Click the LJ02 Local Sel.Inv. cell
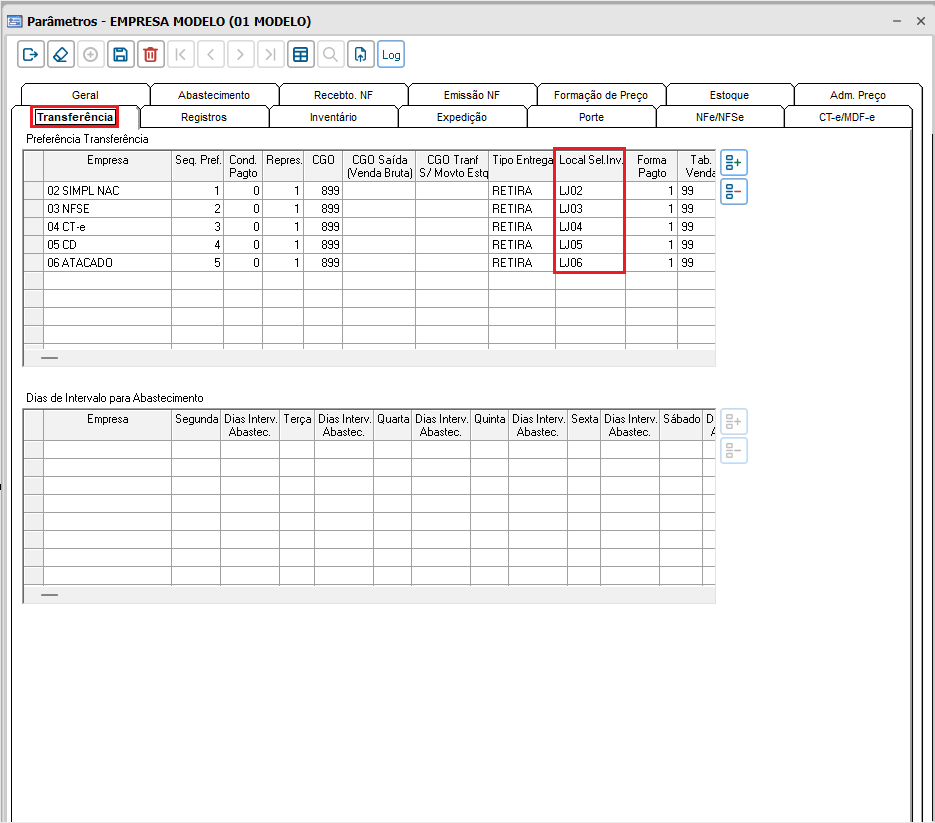The image size is (935, 823). [590, 191]
